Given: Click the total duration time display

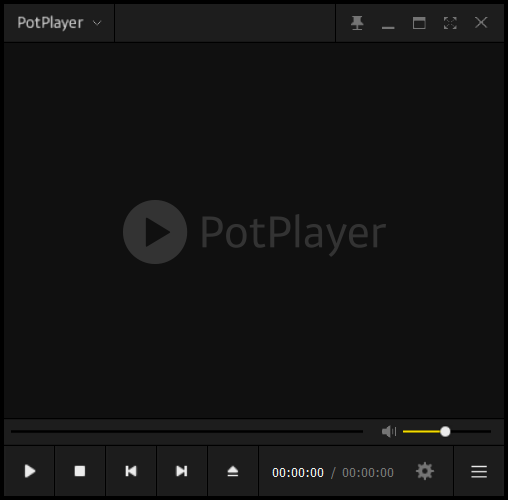Looking at the screenshot, I should (x=368, y=472).
